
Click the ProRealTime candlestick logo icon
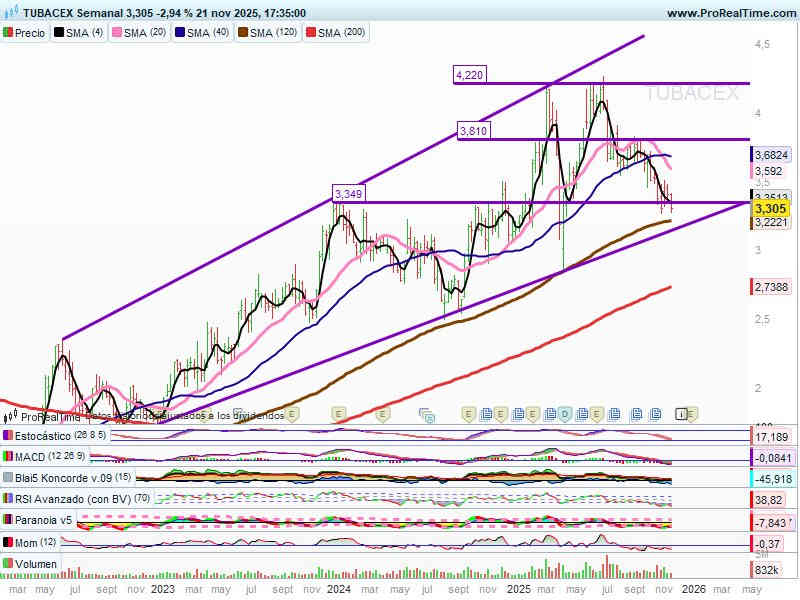point(11,417)
